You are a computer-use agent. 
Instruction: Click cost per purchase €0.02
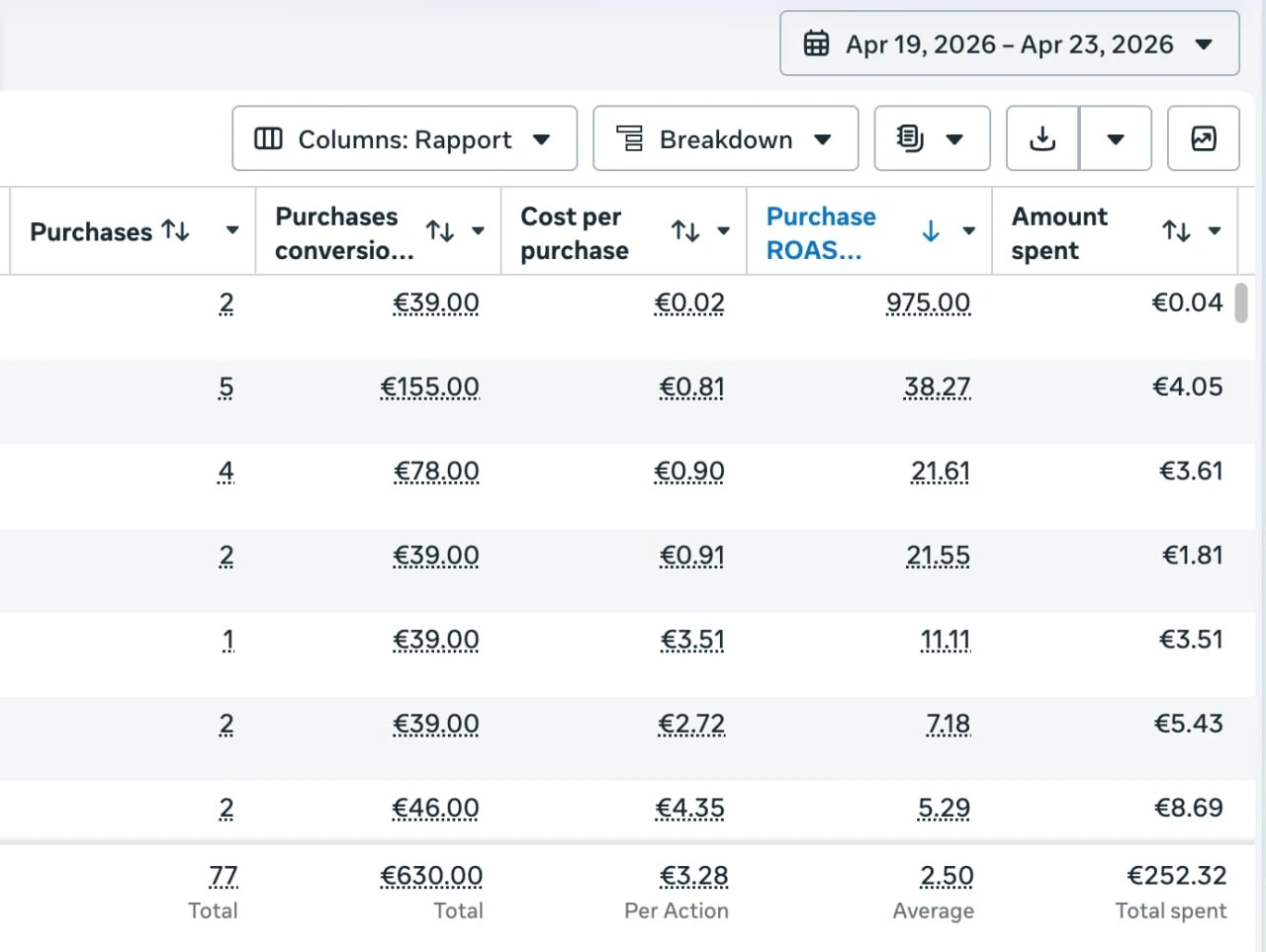coord(689,303)
